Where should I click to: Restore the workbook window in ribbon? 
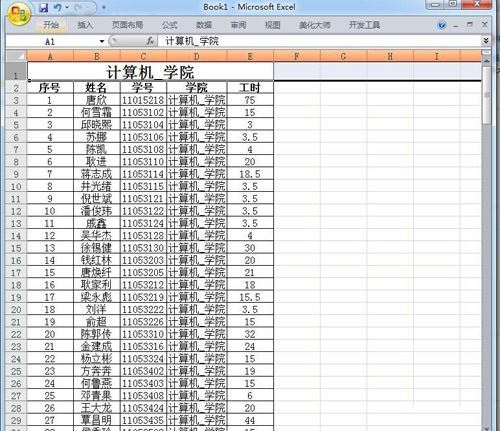(470, 25)
